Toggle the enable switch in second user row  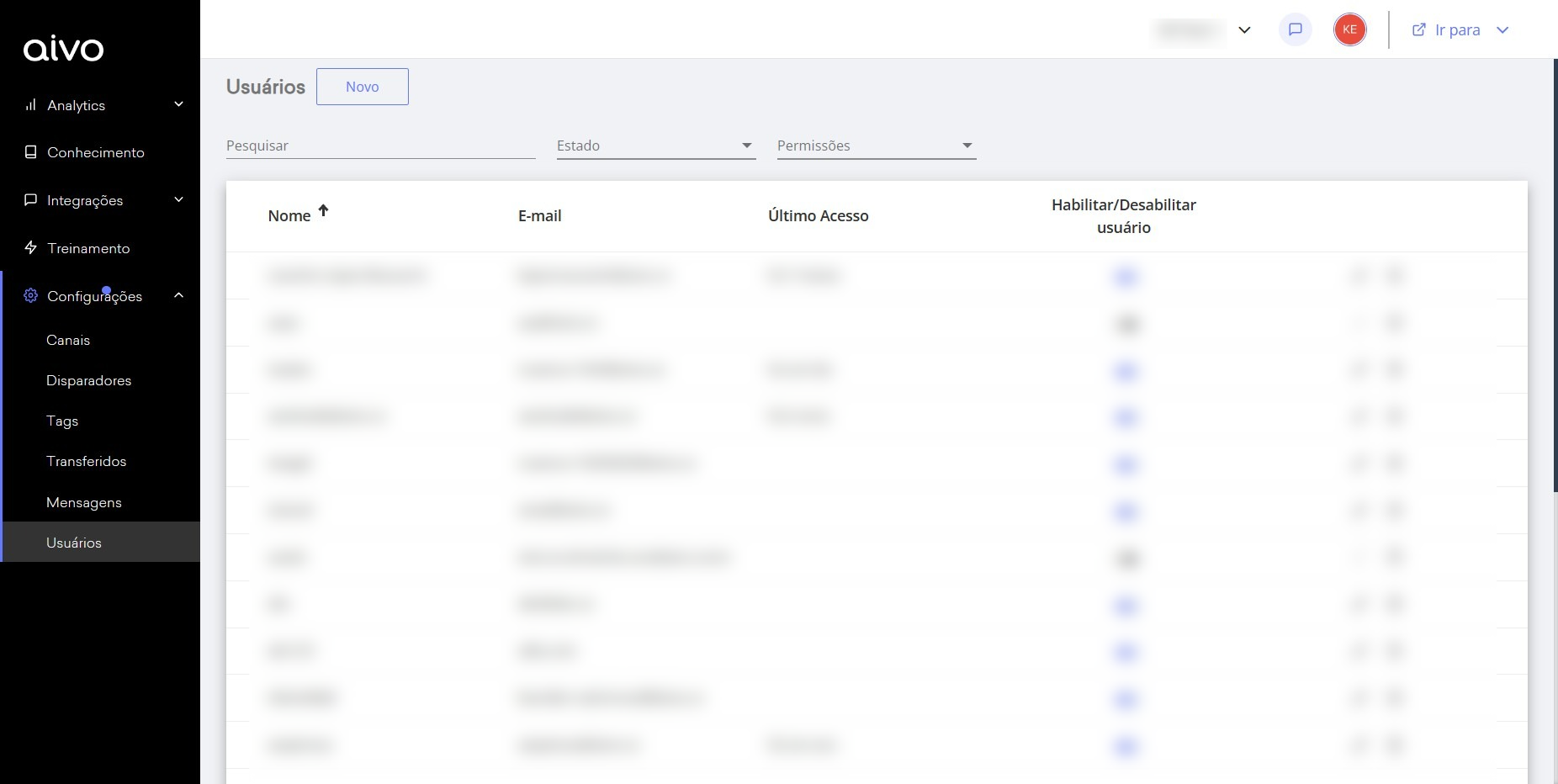coord(1126,324)
